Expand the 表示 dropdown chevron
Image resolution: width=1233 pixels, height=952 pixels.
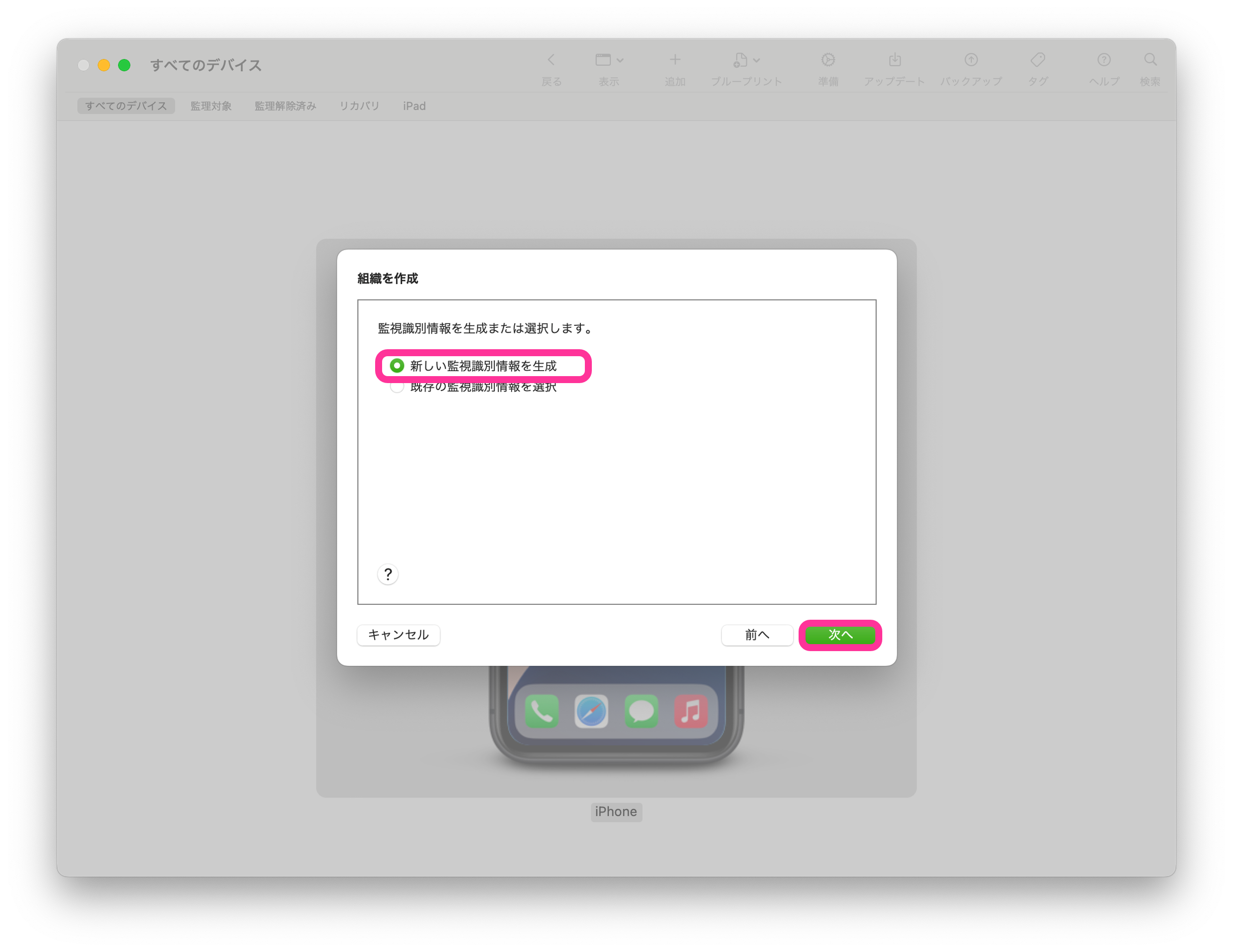coord(620,60)
